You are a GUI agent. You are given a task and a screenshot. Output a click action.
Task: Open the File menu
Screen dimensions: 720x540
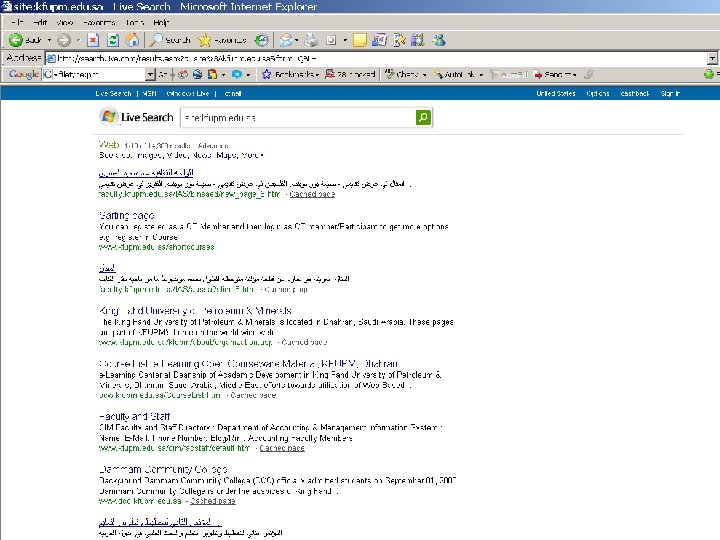point(17,22)
